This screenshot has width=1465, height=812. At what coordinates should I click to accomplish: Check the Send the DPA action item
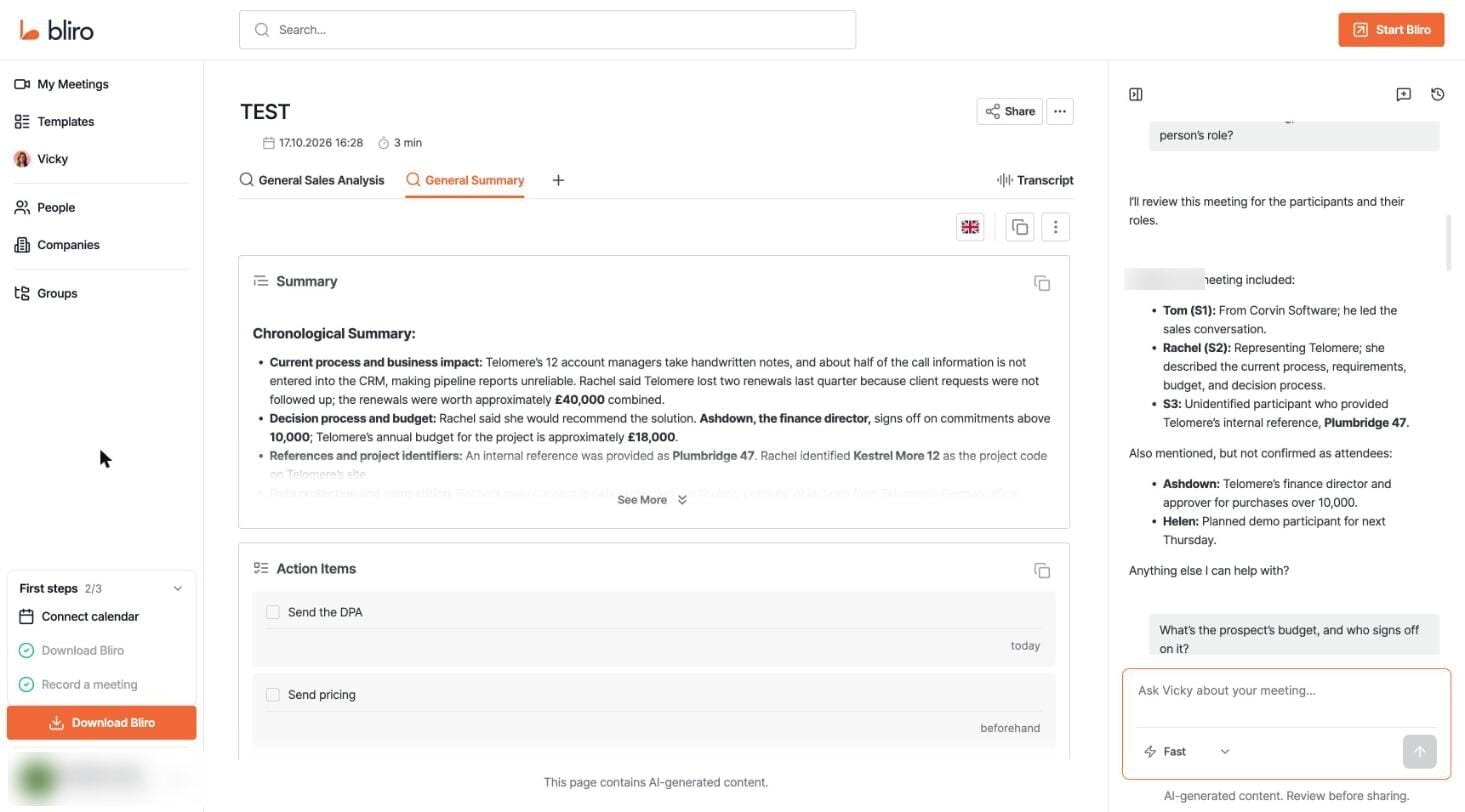point(272,612)
